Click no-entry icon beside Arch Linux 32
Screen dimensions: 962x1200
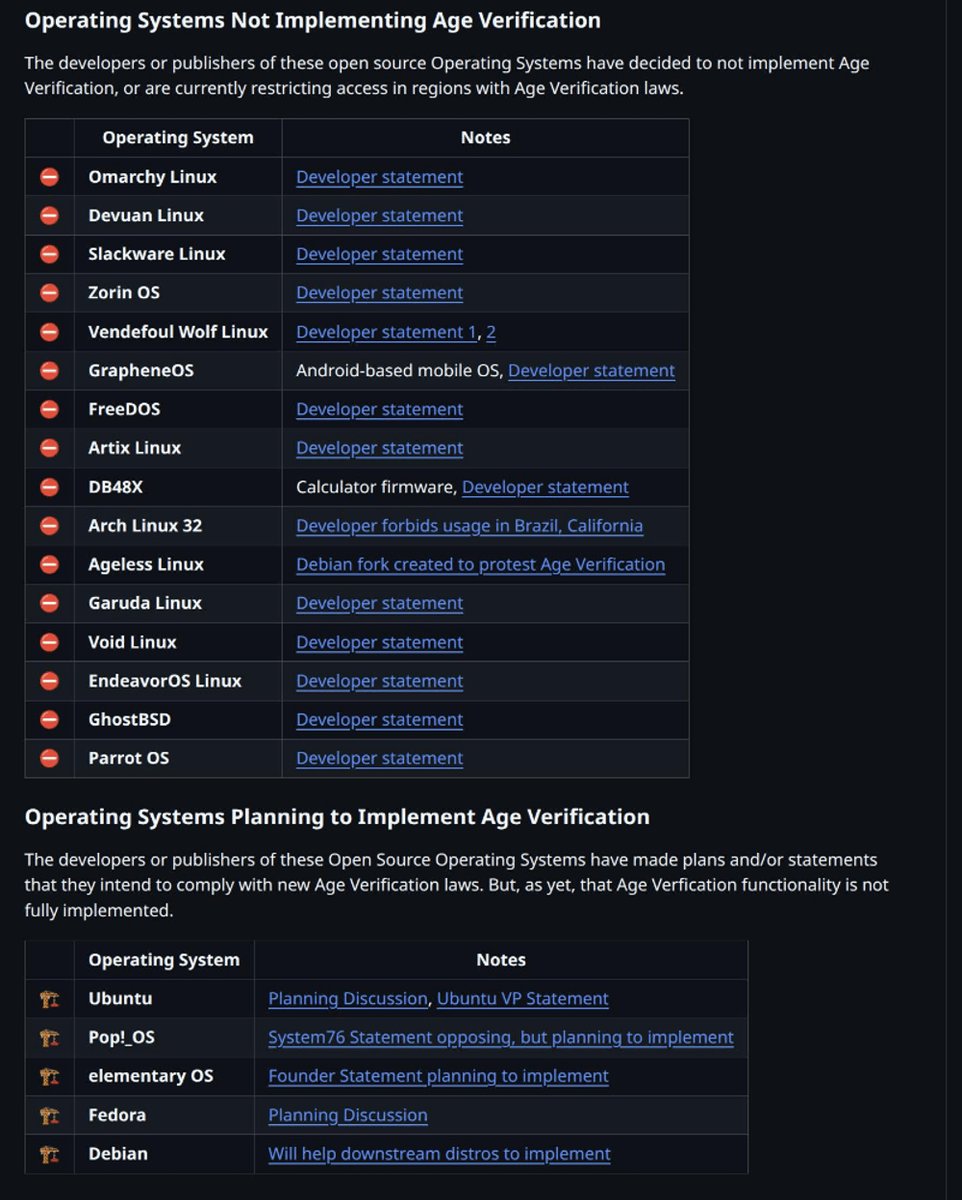tap(49, 526)
